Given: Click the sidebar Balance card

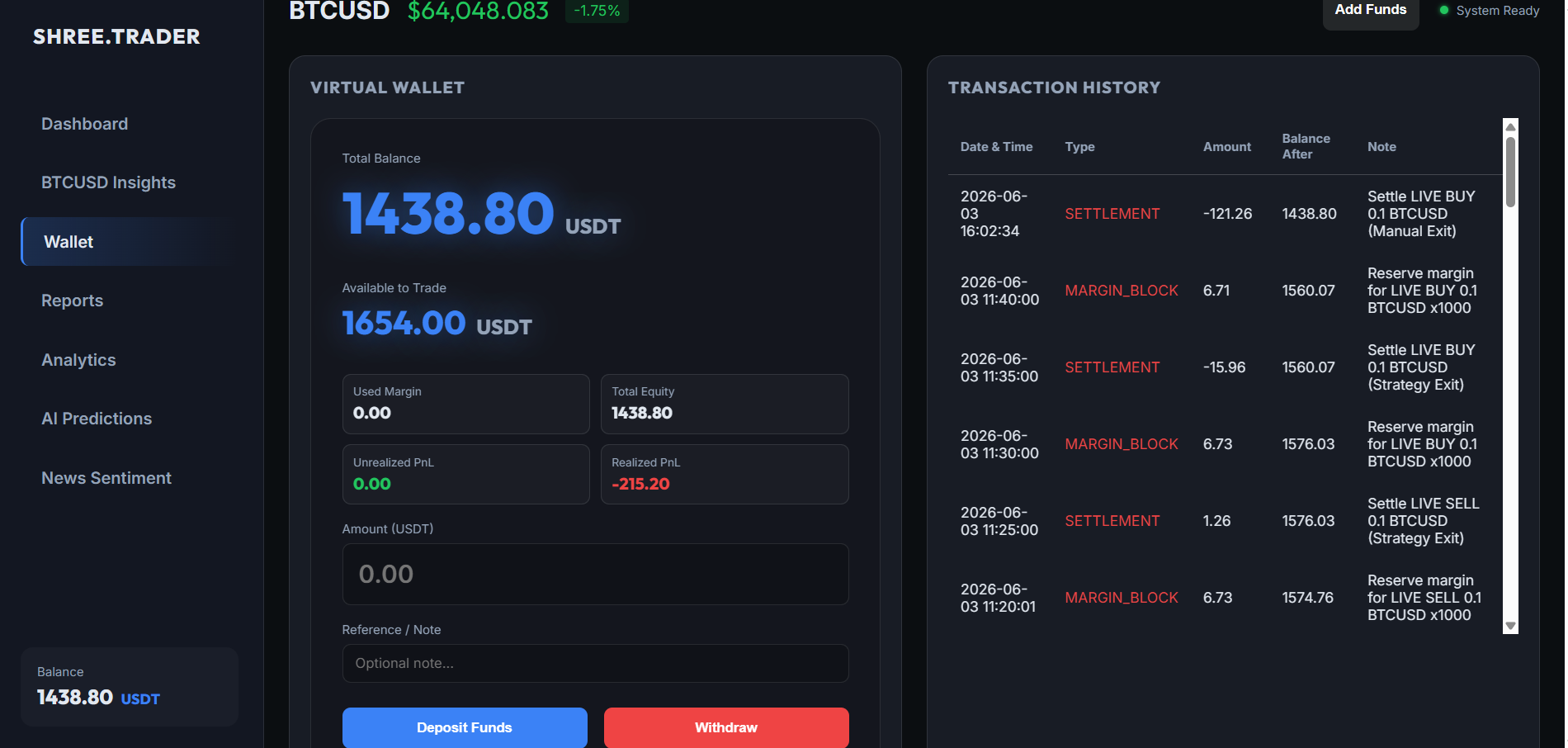Looking at the screenshot, I should pos(130,687).
